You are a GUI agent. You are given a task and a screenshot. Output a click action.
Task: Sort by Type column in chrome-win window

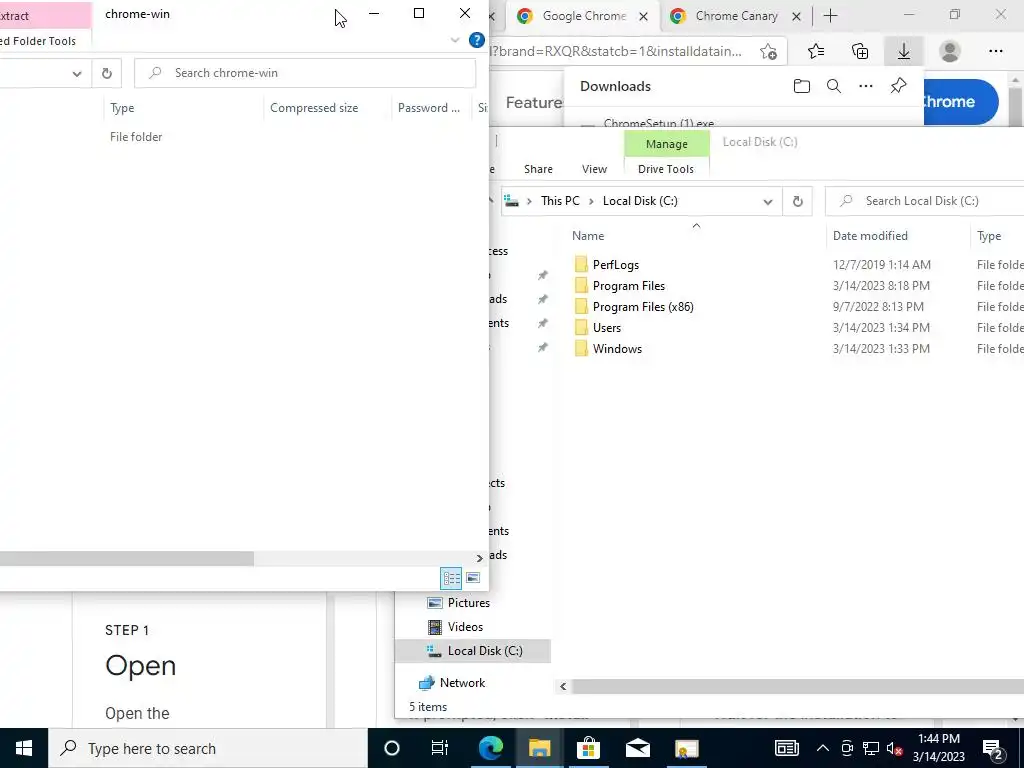122,108
